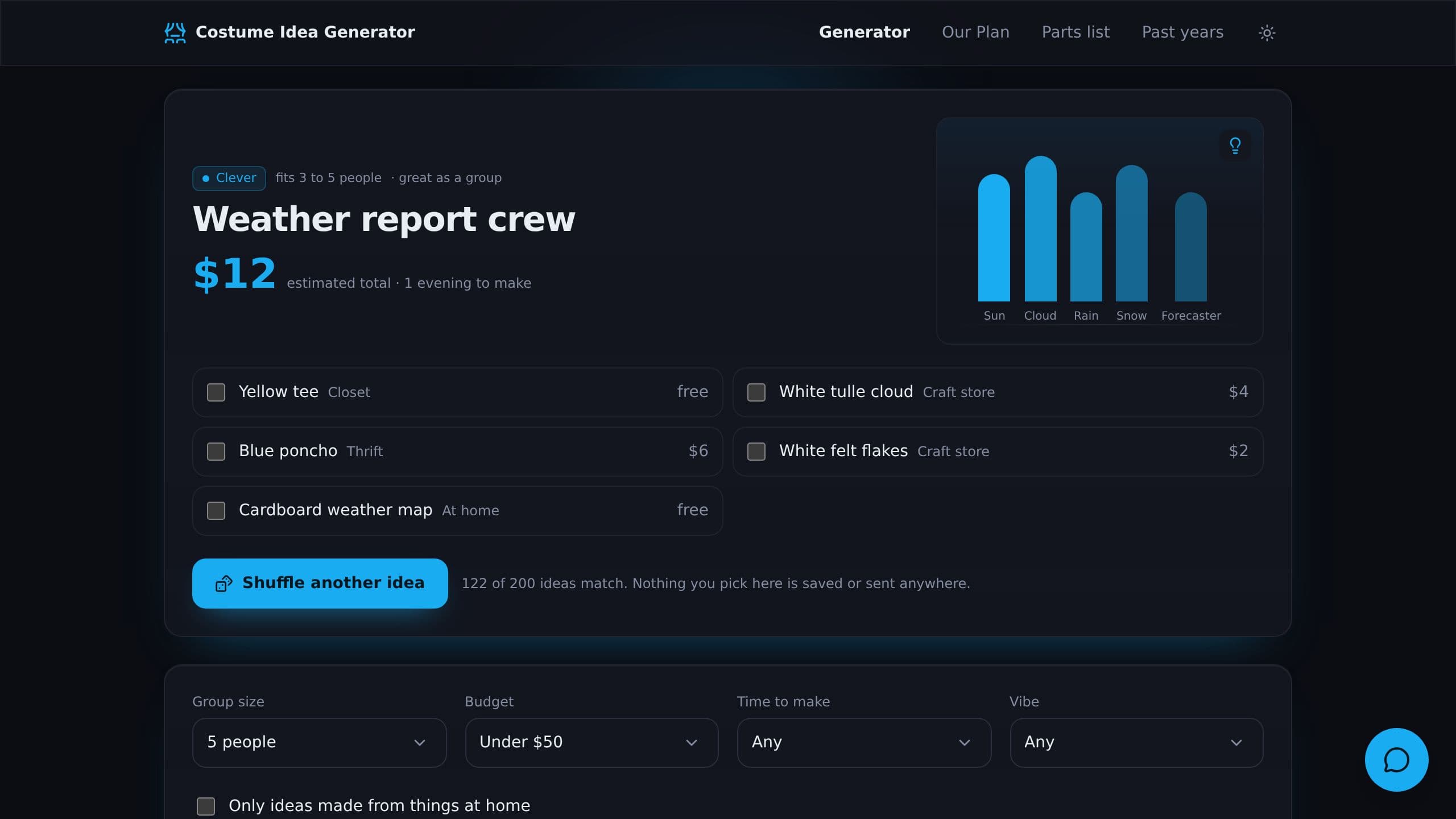Open the Budget dropdown showing Under $50
The width and height of the screenshot is (1456, 819).
click(591, 742)
